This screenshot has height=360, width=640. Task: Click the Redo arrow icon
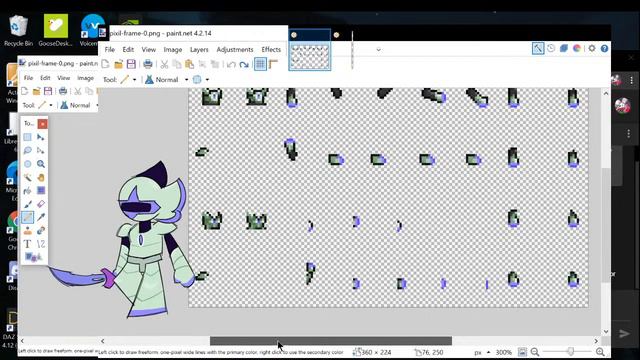(x=244, y=64)
